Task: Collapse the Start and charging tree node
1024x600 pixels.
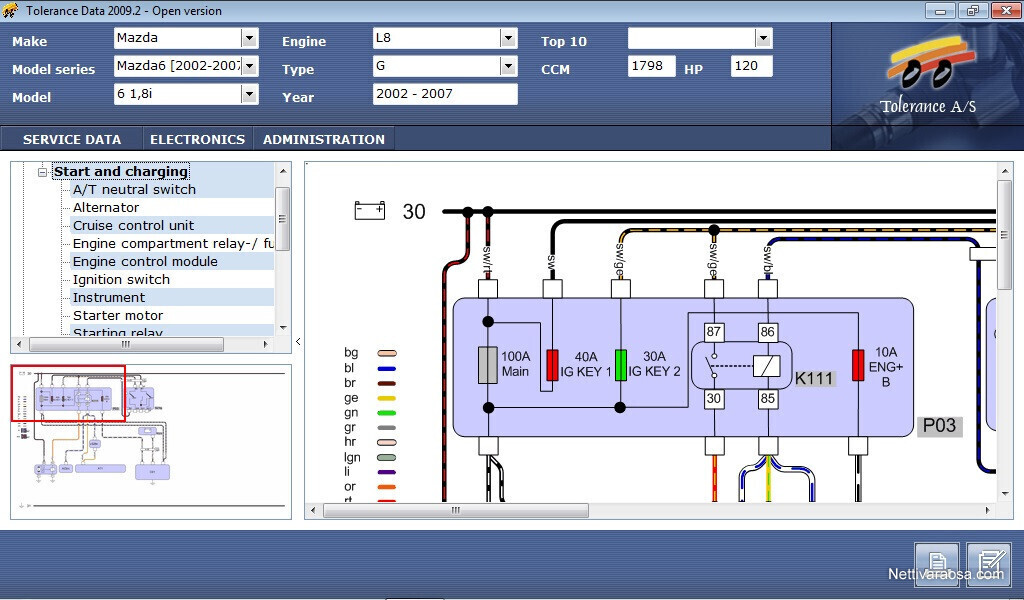Action: (x=42, y=172)
